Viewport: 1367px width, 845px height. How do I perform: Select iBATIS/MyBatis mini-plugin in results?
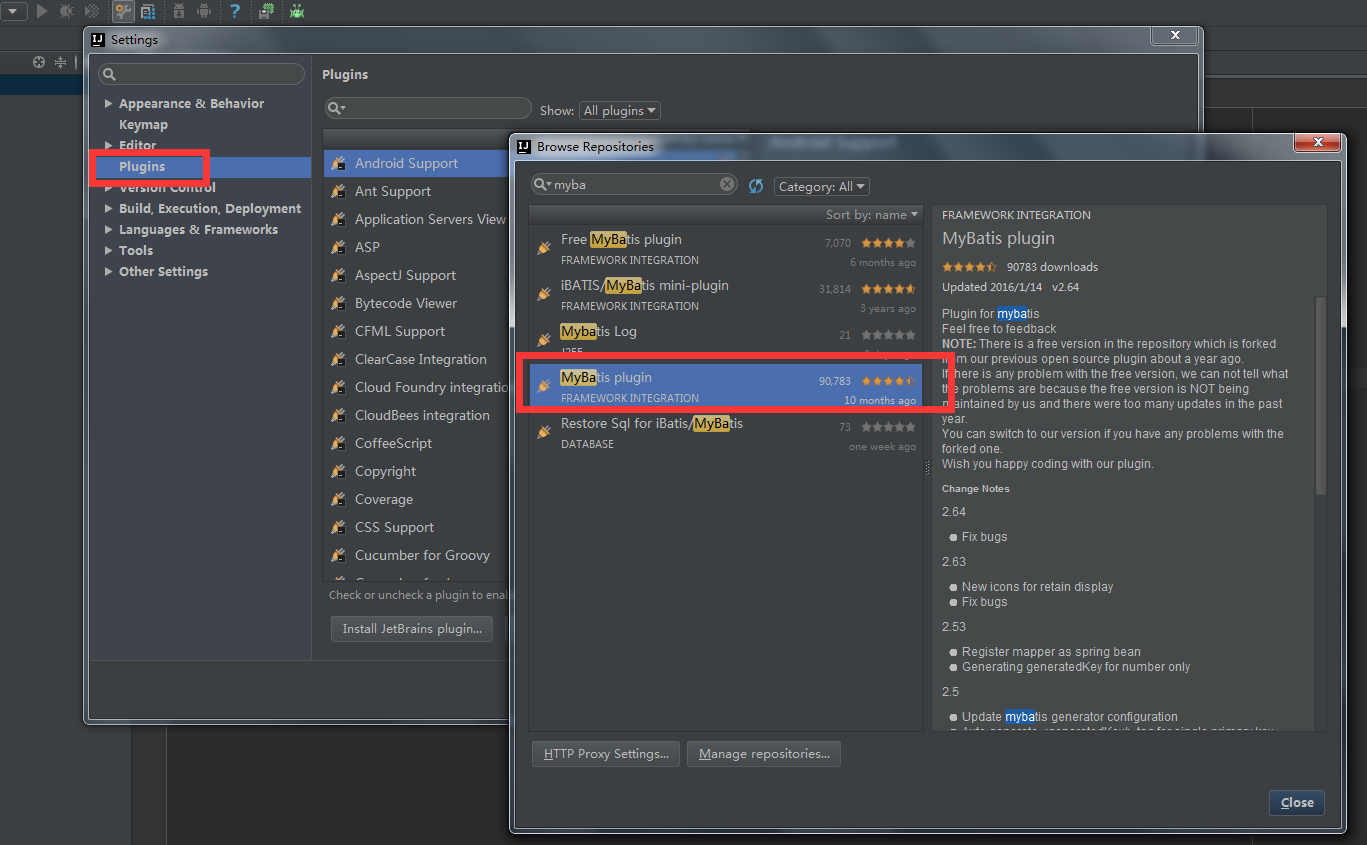click(x=725, y=294)
